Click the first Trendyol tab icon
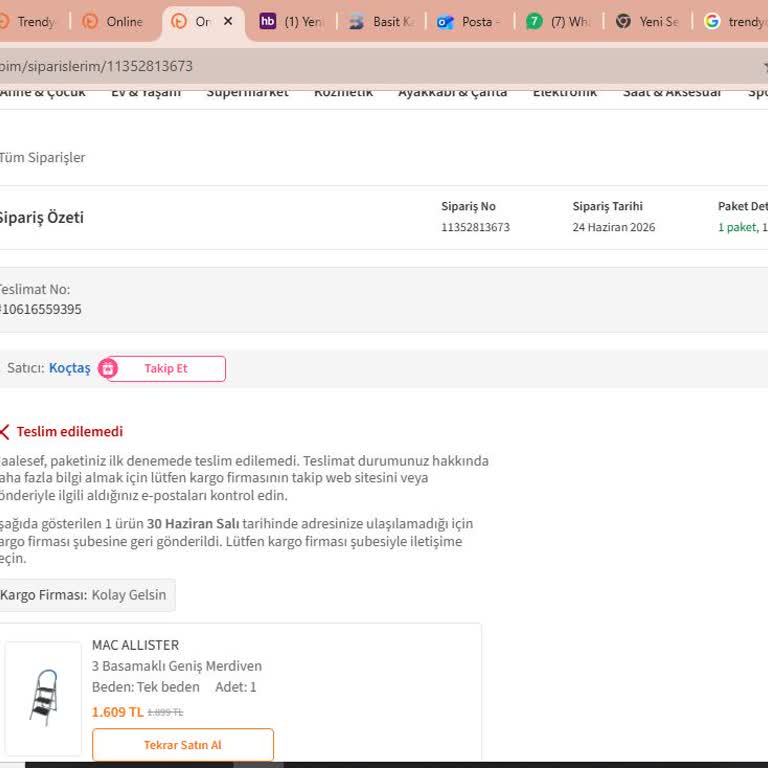Image resolution: width=768 pixels, height=768 pixels. coord(3,22)
